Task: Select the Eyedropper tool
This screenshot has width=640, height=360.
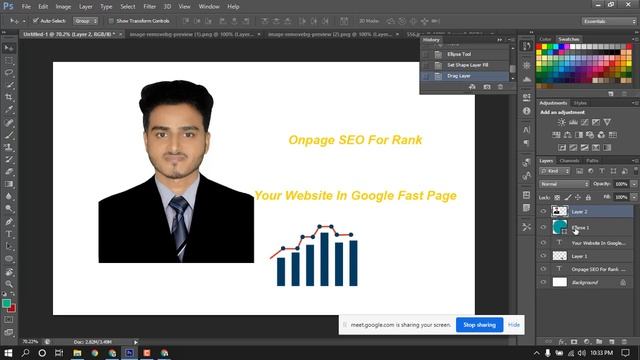Action: pyautogui.click(x=9, y=109)
